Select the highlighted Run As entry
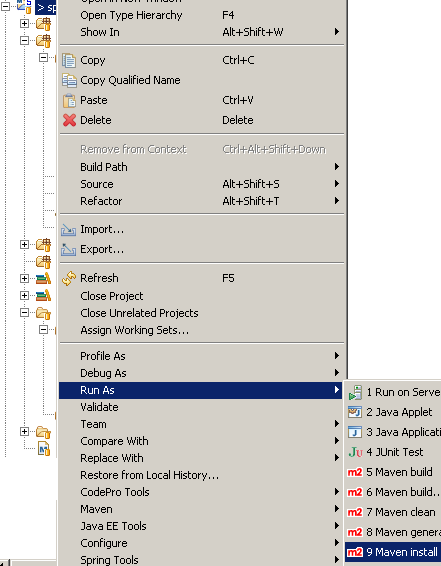The image size is (441, 566). [x=201, y=390]
